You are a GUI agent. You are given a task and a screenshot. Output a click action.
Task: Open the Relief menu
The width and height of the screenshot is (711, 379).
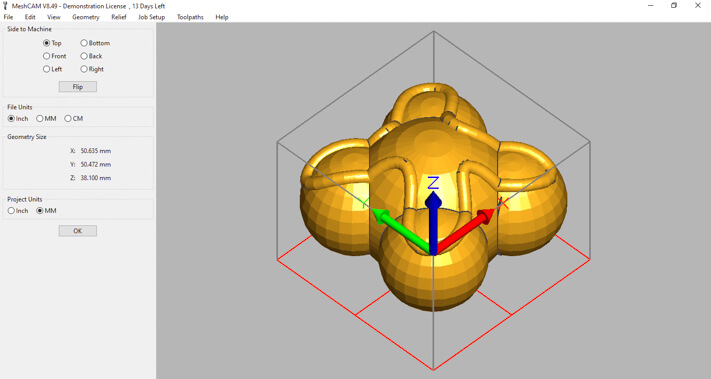[119, 17]
